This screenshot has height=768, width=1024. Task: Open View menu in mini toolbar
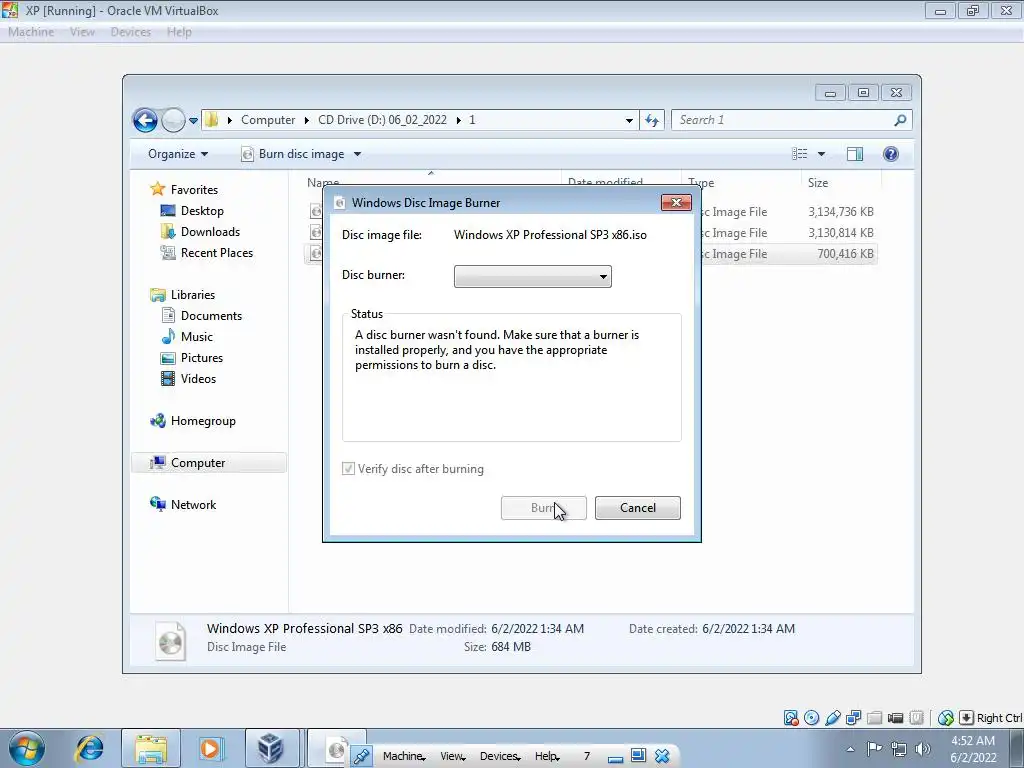453,756
